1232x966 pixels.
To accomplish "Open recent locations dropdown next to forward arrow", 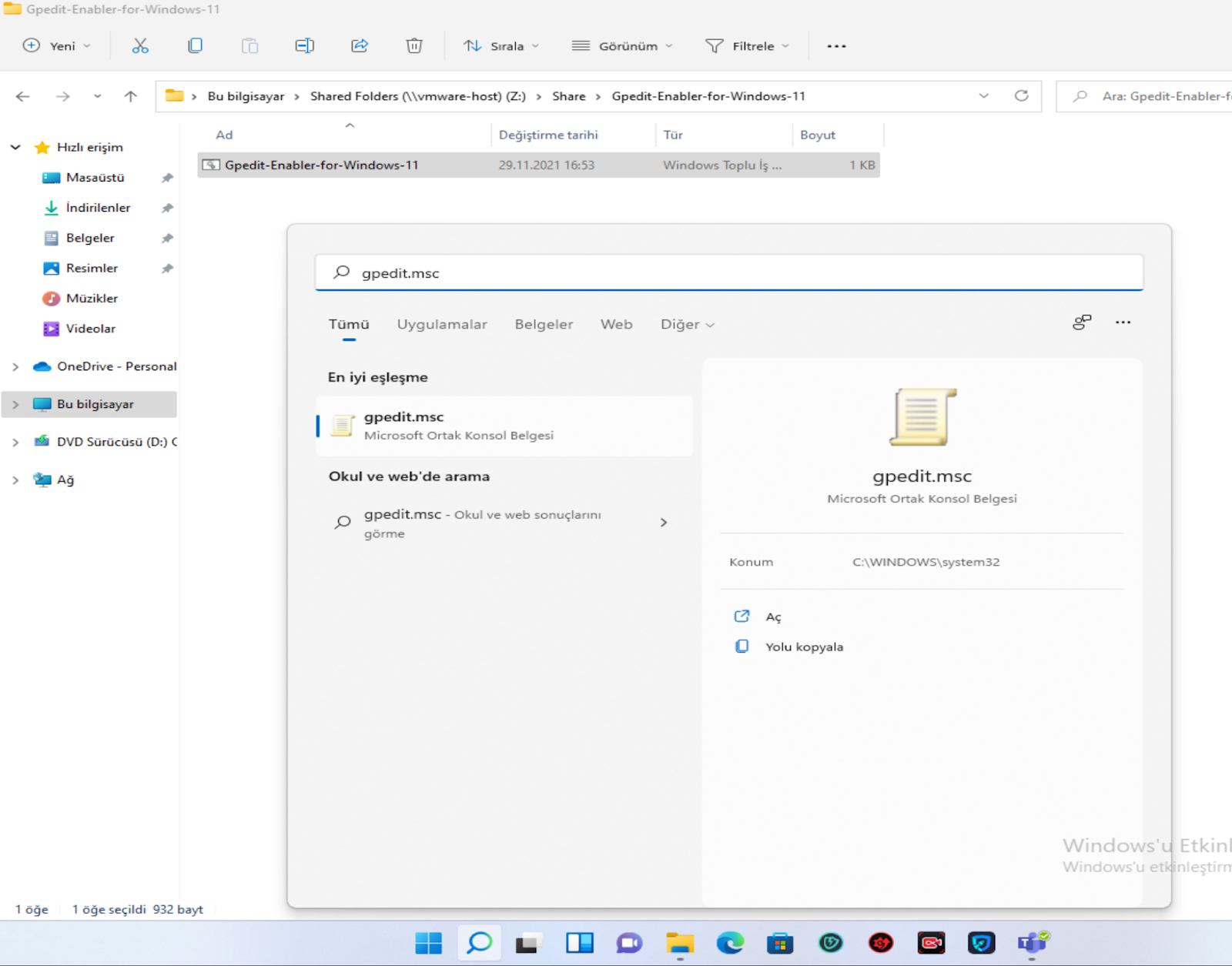I will pos(97,96).
